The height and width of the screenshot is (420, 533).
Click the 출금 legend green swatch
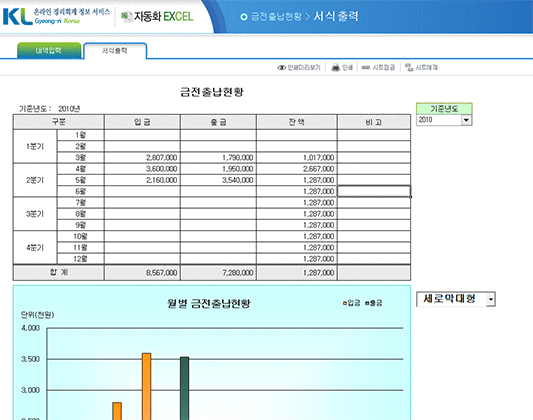click(367, 303)
